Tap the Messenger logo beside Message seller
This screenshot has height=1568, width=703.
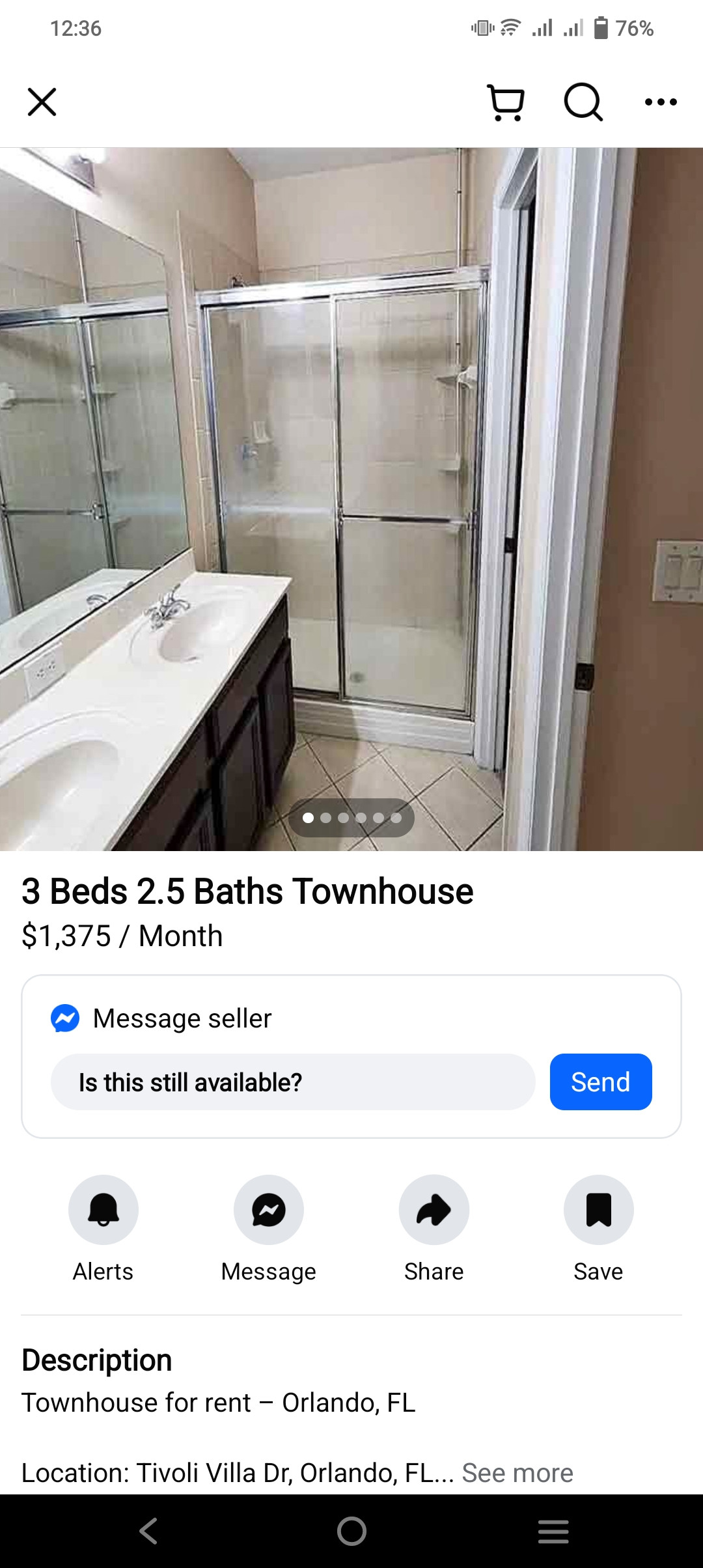coord(65,1018)
